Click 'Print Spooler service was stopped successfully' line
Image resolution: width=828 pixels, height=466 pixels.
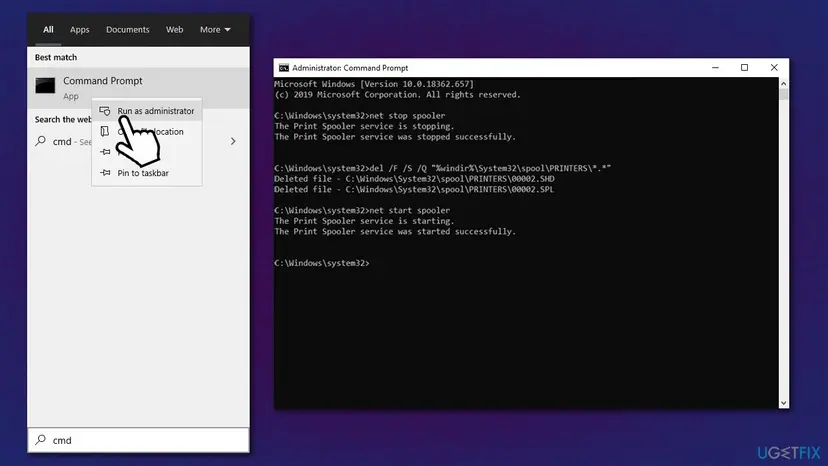395,137
